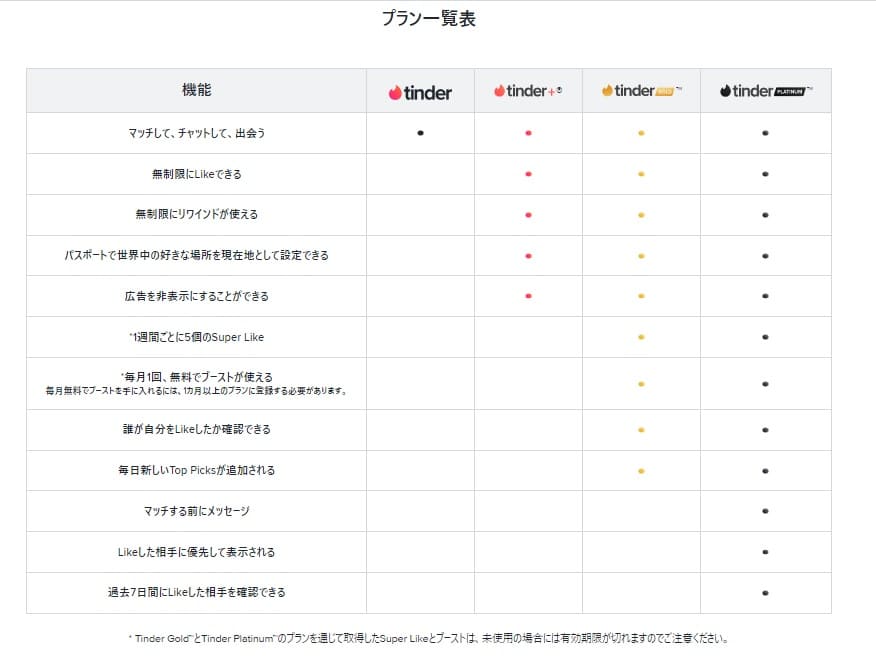Click red dot in 広告を非表示 row
Image resolution: width=876 pixels, height=659 pixels.
pos(529,296)
